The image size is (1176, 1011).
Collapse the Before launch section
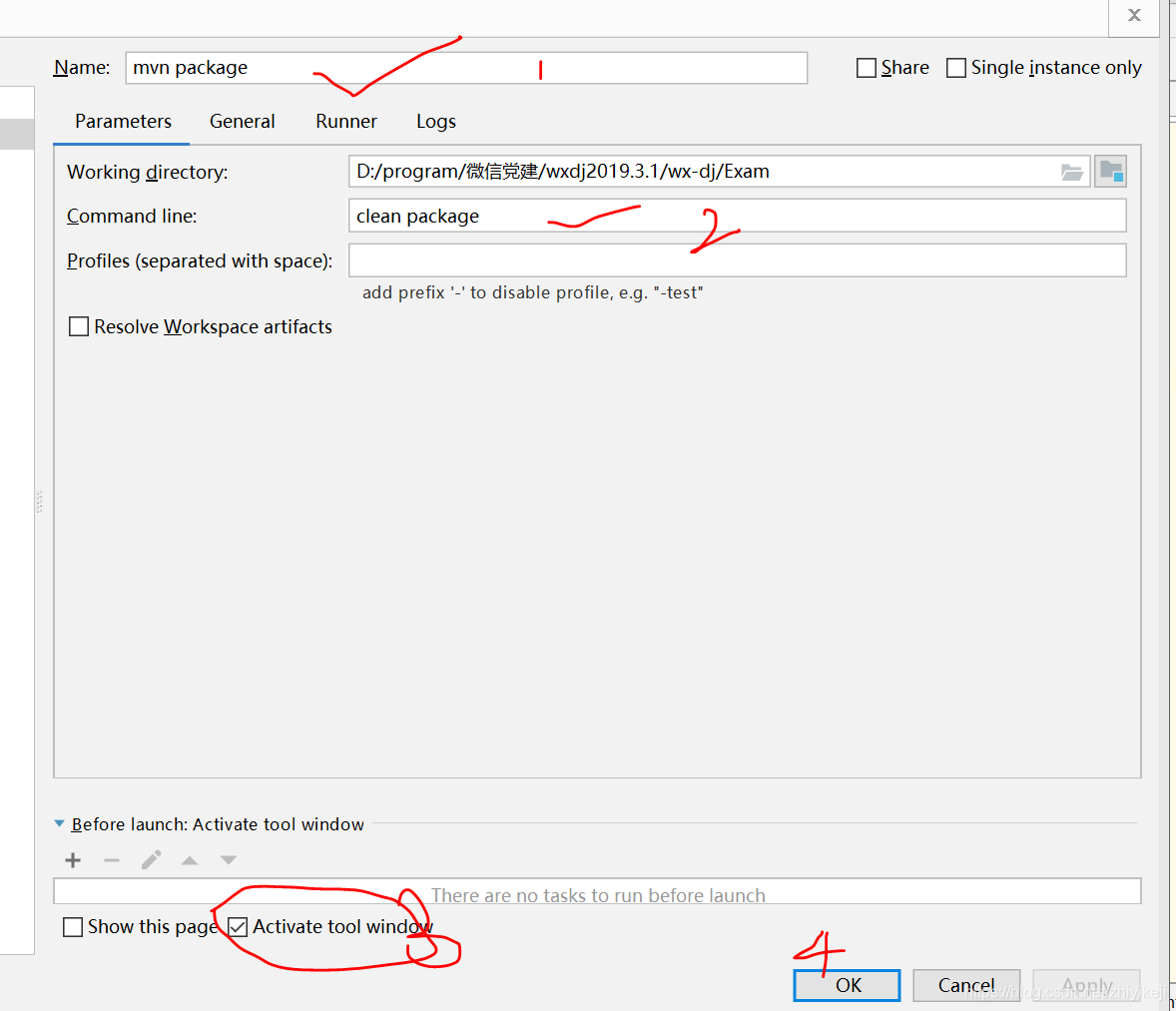59,823
